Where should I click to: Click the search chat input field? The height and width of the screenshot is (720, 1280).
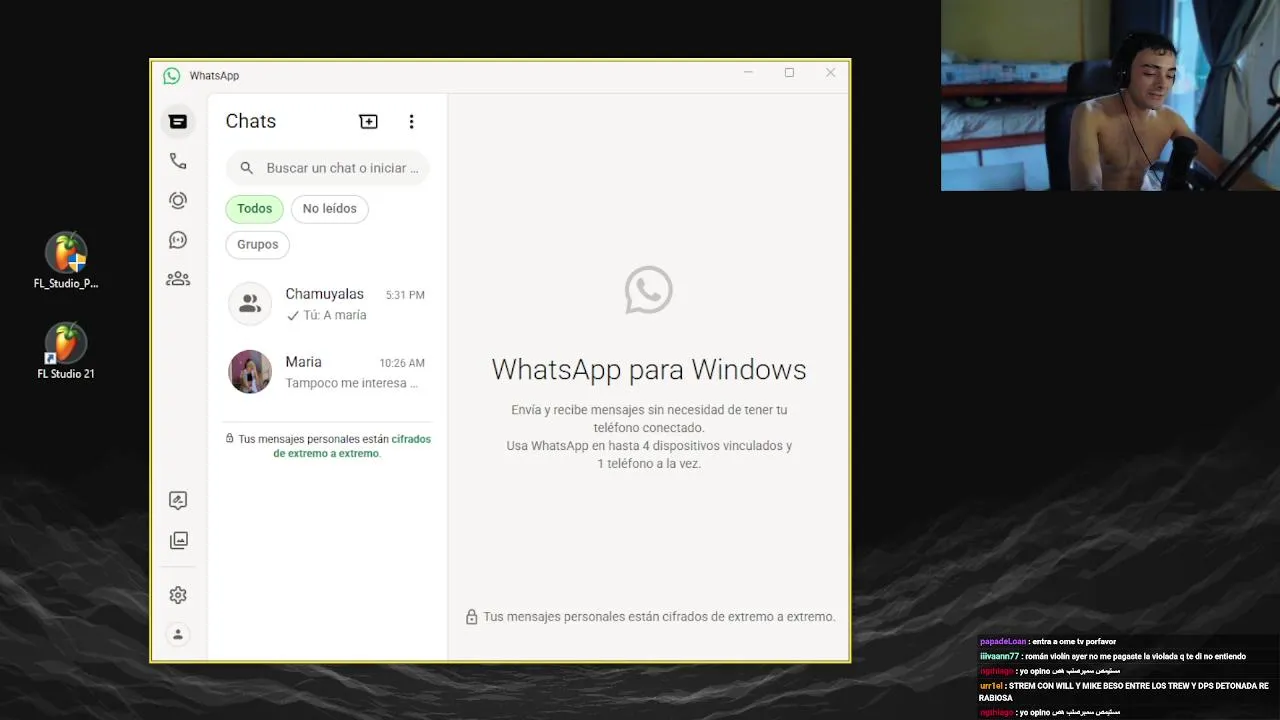328,168
